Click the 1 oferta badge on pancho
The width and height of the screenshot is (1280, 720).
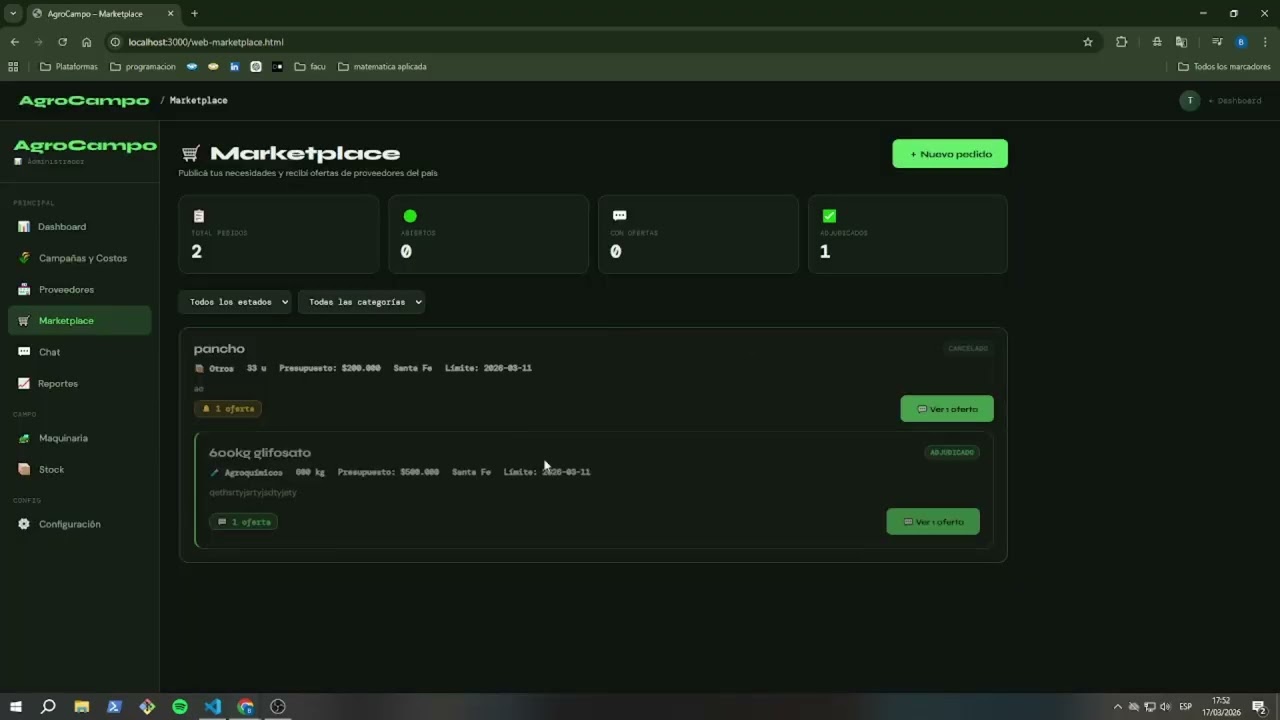tap(228, 409)
